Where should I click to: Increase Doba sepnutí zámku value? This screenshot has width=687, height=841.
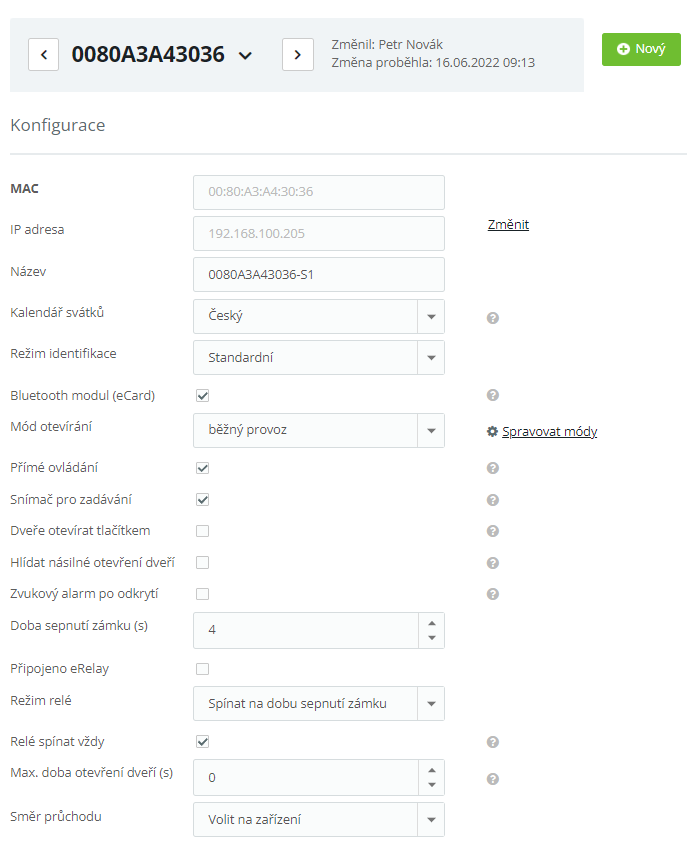(431, 622)
